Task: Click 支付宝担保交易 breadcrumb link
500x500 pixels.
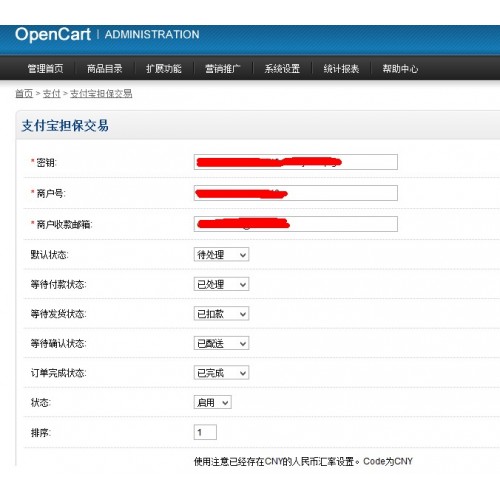Action: coord(101,94)
